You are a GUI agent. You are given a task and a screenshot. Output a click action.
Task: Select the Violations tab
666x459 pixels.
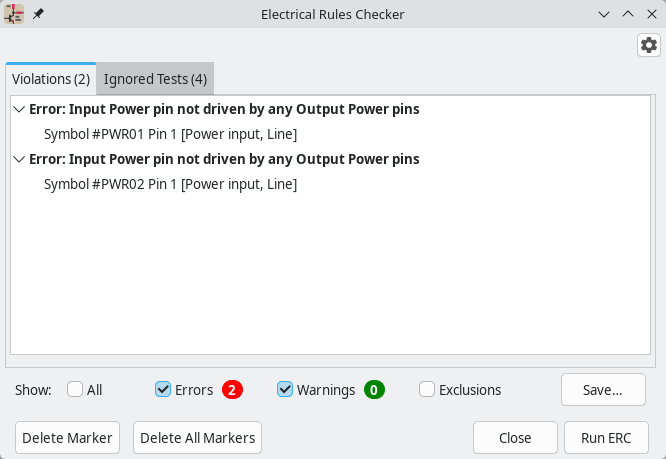click(x=51, y=79)
